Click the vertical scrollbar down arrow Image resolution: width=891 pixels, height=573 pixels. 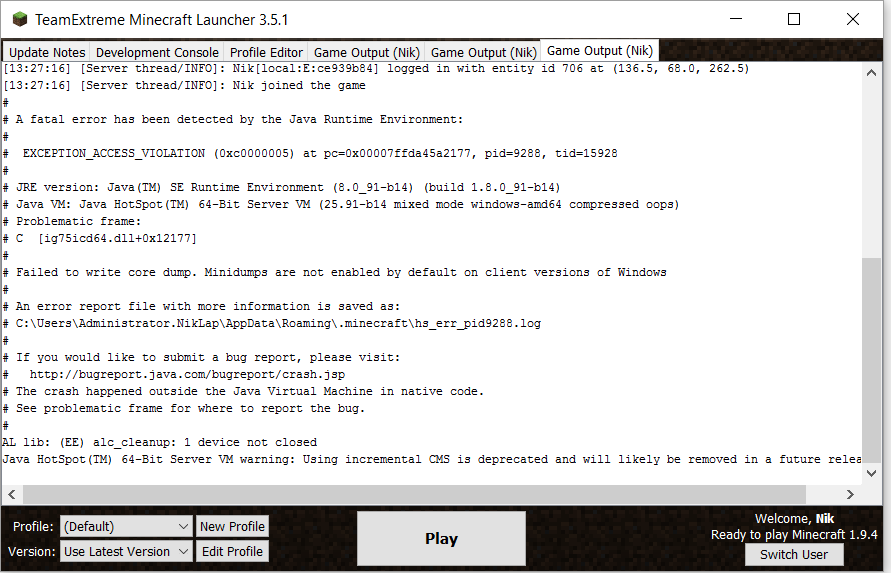(871, 473)
